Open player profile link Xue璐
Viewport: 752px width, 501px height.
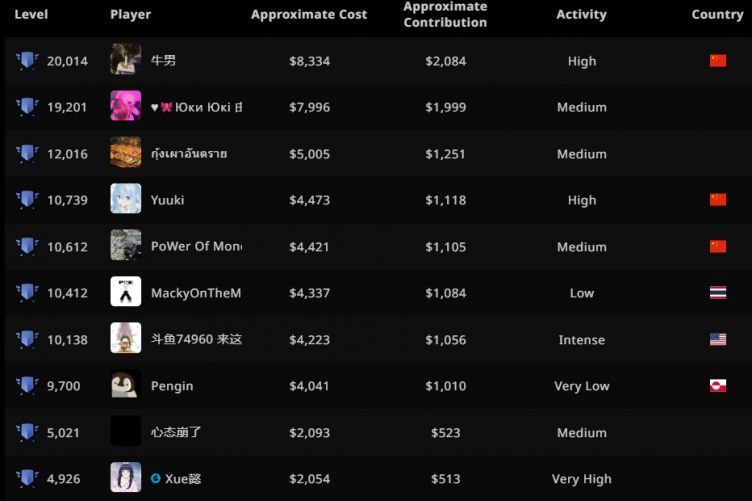click(183, 479)
